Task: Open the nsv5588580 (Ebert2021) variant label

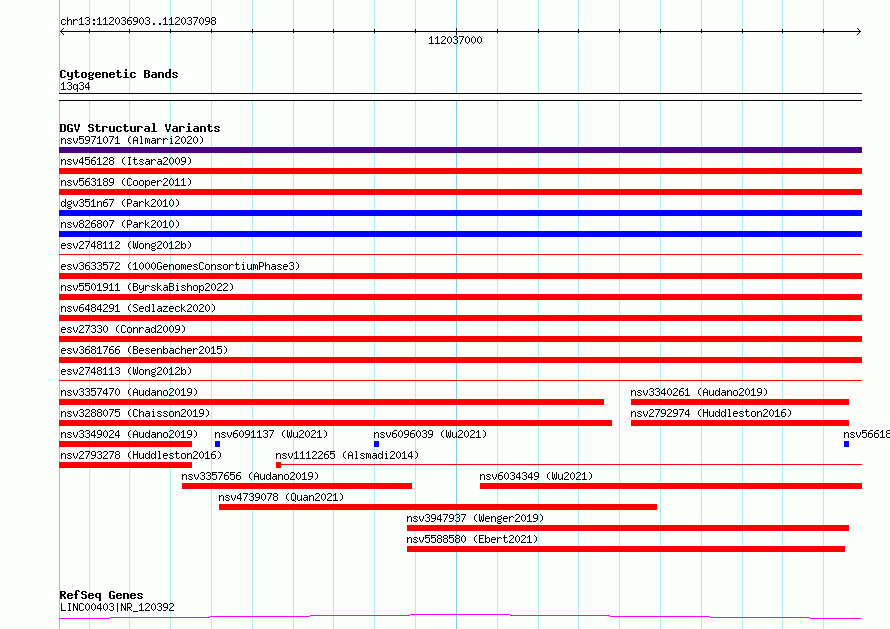Action: pyautogui.click(x=472, y=539)
